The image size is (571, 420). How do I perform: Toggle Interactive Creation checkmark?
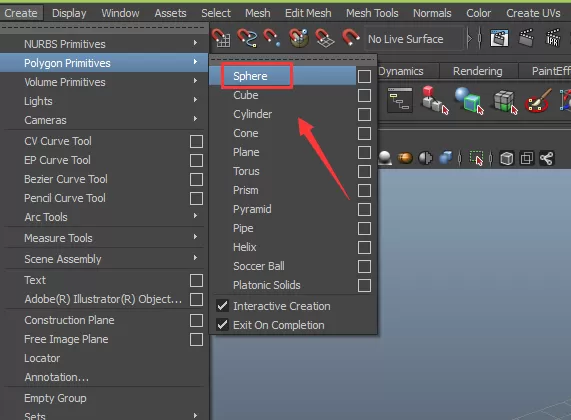223,306
